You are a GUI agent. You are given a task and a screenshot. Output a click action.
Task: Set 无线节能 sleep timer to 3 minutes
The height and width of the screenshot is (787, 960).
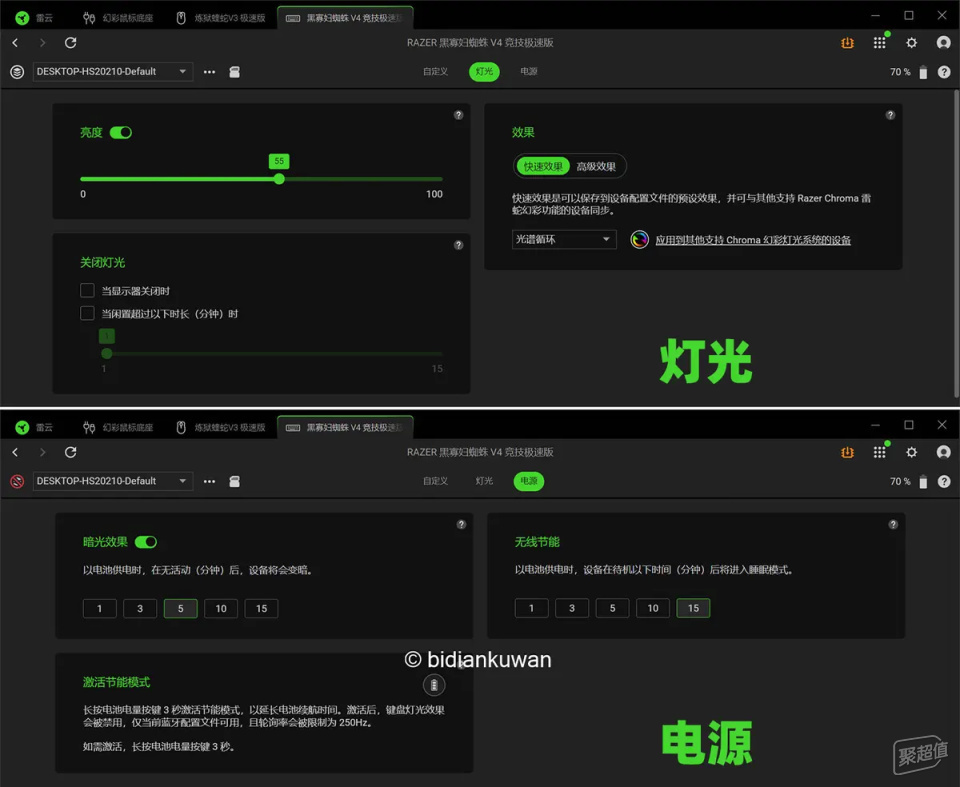point(572,608)
